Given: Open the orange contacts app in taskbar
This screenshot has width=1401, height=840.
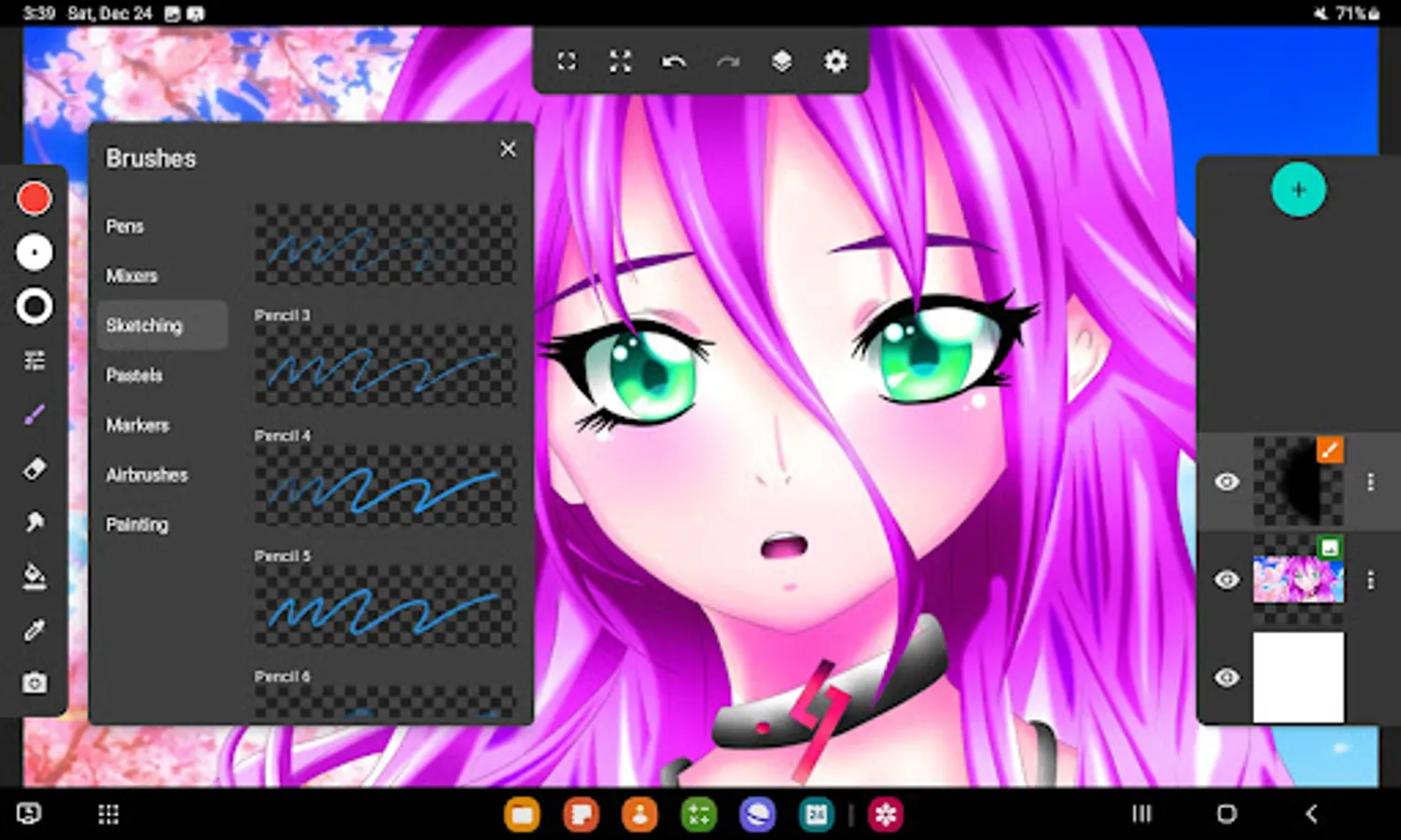Looking at the screenshot, I should [639, 815].
